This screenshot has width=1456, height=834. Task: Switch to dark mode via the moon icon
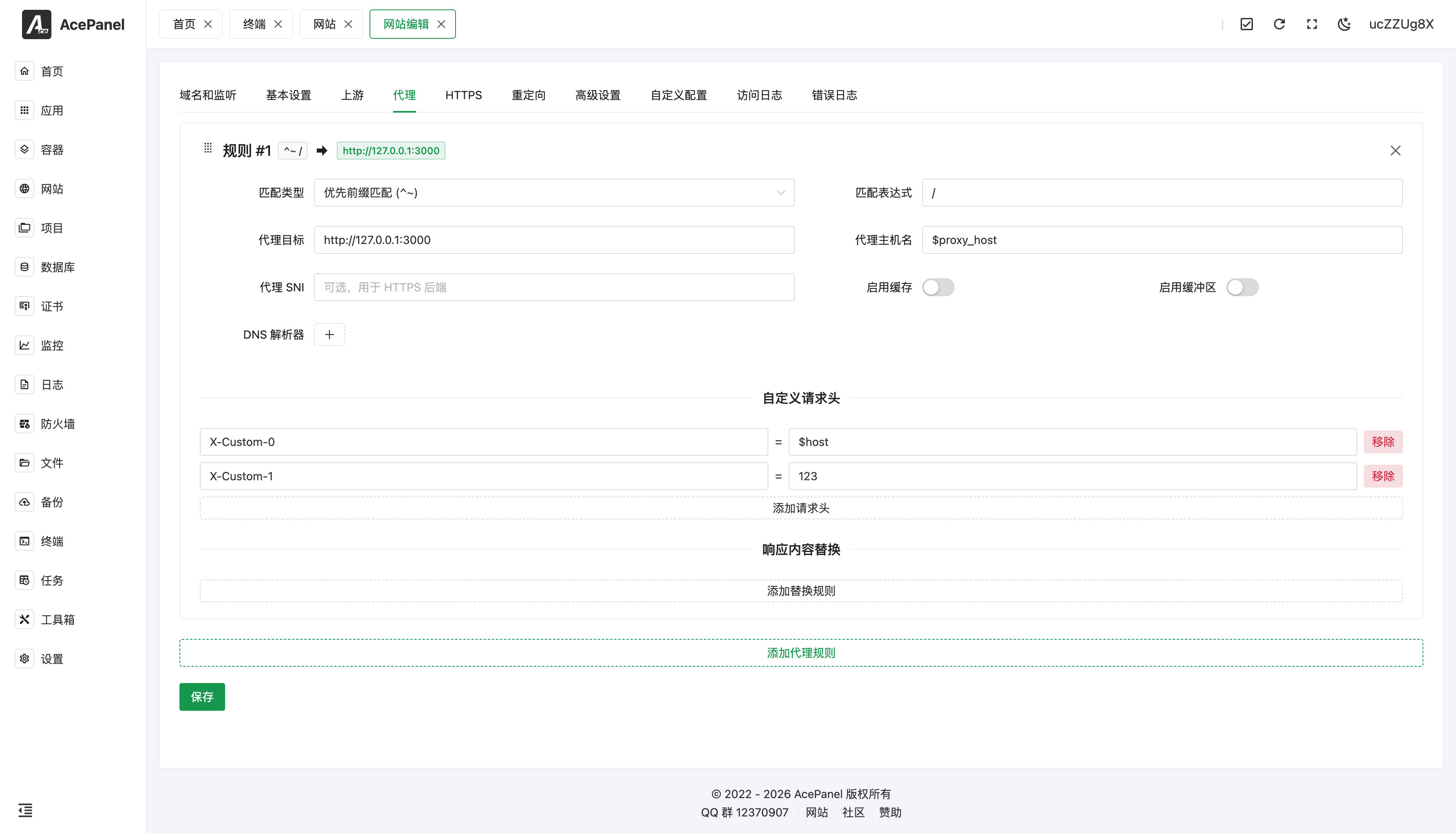pos(1344,24)
